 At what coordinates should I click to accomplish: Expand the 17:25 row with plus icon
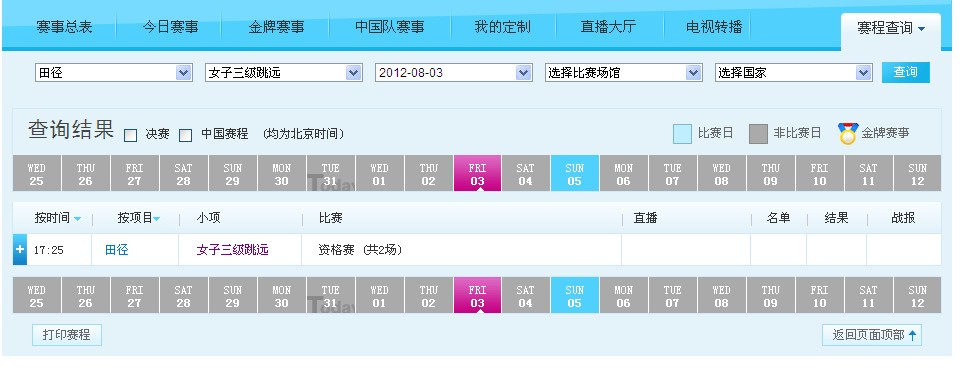click(x=20, y=249)
